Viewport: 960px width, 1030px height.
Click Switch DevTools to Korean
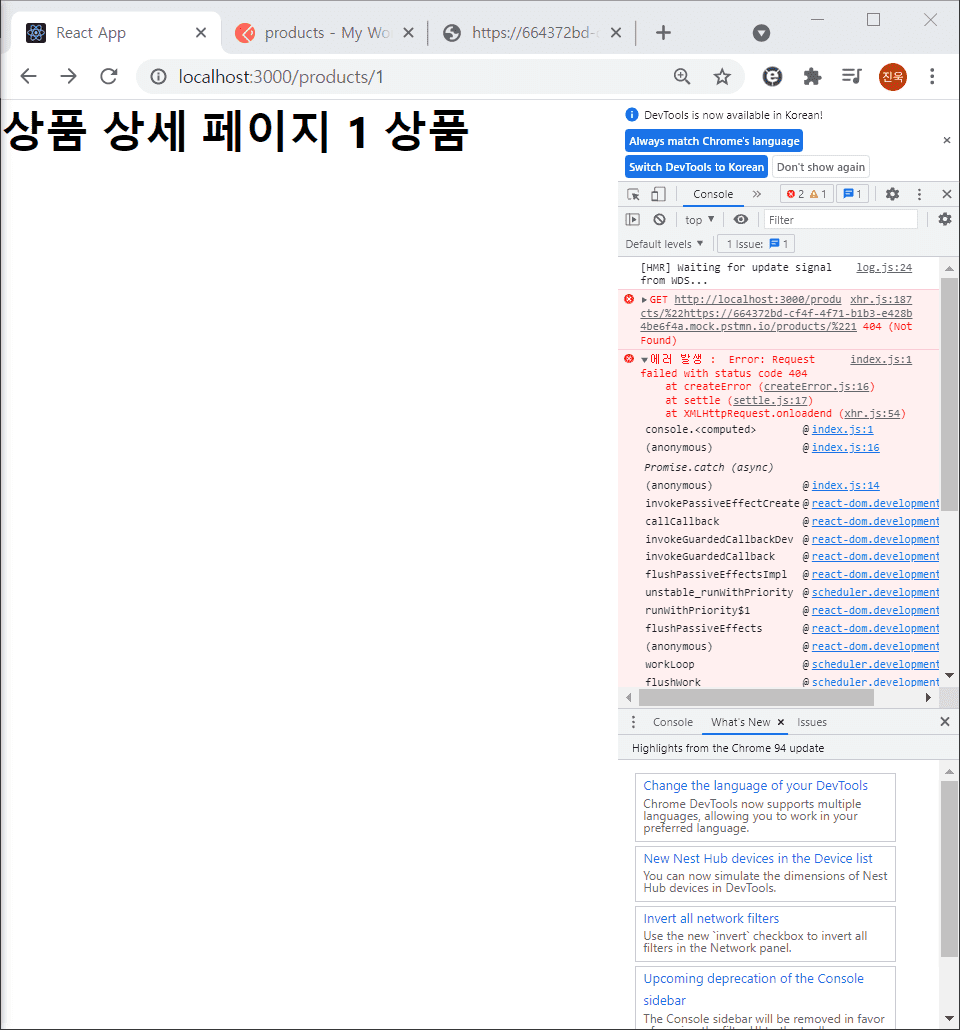point(696,167)
